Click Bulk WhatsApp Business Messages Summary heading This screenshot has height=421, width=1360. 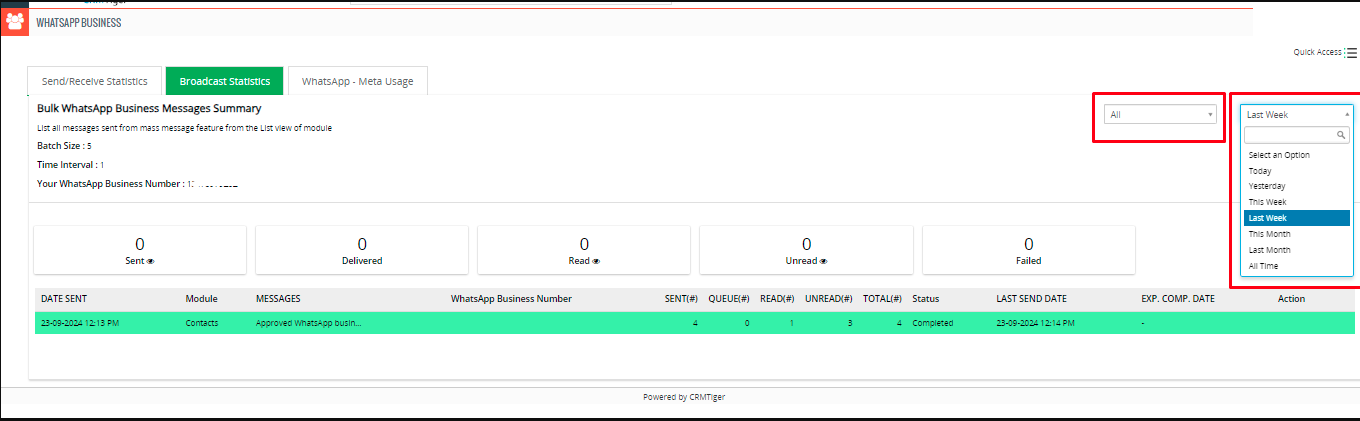(x=149, y=108)
